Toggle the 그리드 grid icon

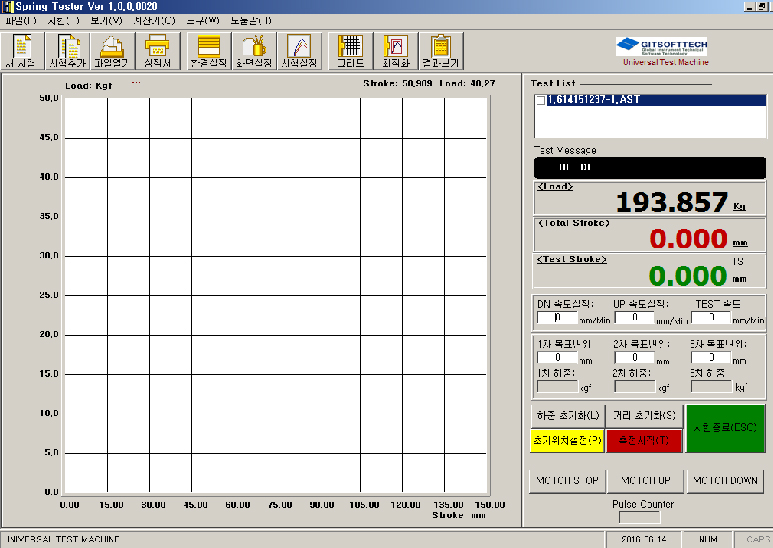(351, 51)
